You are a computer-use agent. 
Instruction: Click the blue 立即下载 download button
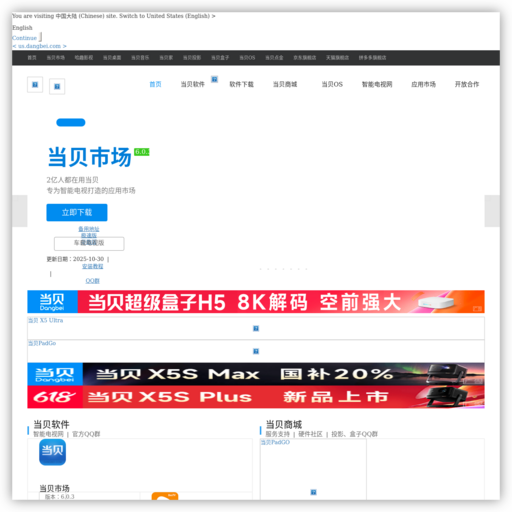[77, 212]
